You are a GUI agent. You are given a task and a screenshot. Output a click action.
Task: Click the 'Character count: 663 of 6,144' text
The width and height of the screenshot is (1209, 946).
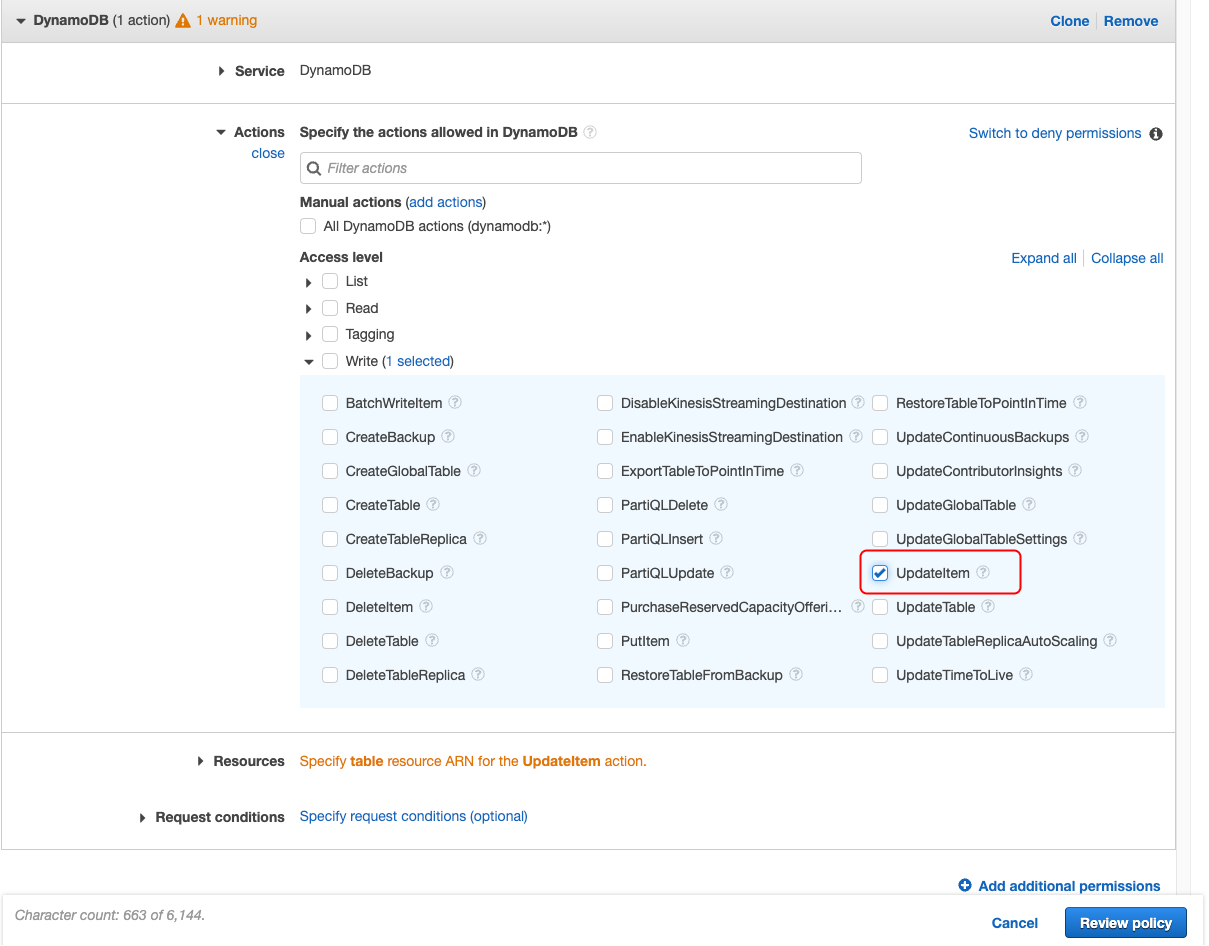click(x=110, y=915)
